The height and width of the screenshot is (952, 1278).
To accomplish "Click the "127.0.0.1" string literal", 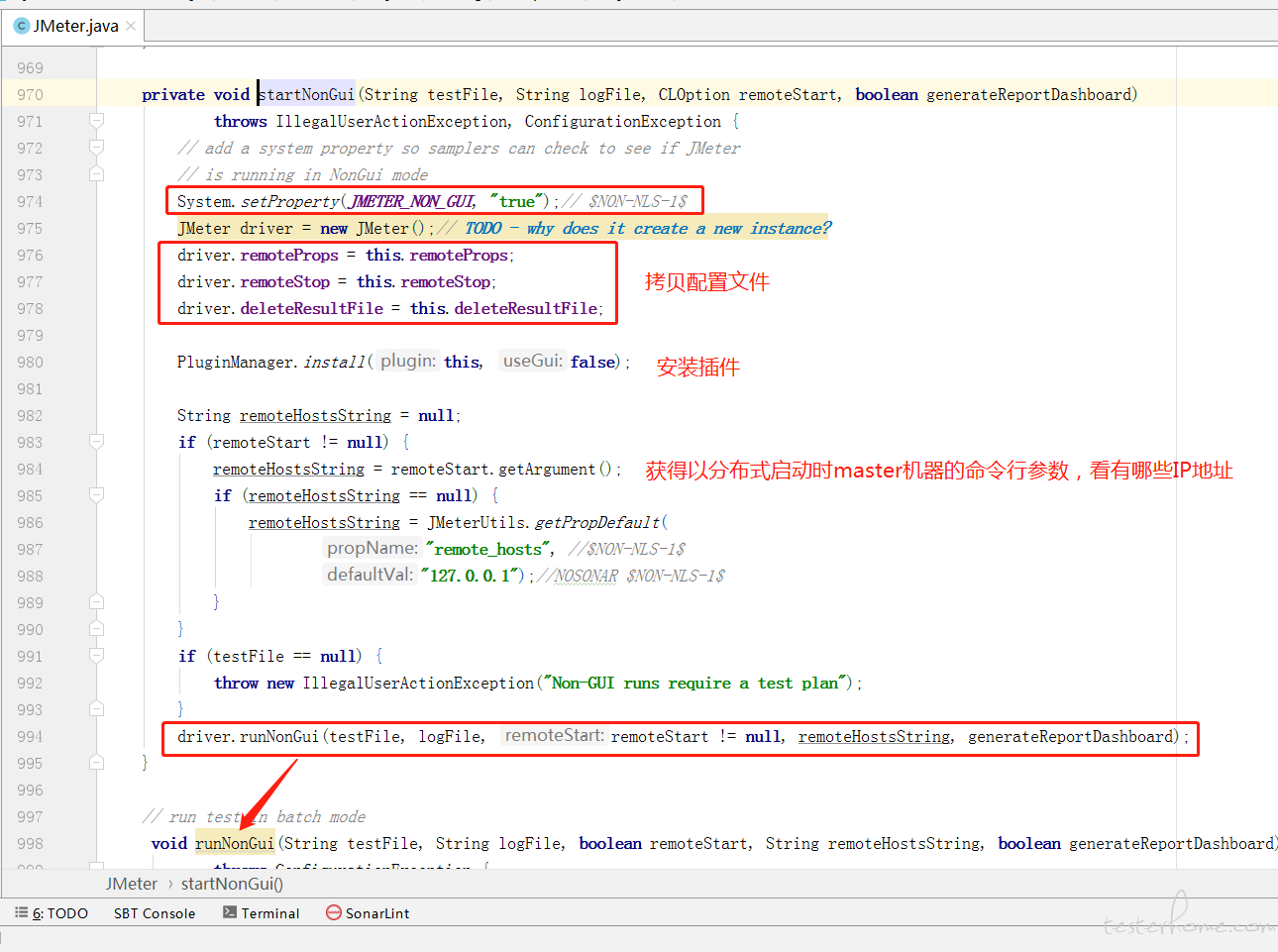I will click(x=470, y=576).
